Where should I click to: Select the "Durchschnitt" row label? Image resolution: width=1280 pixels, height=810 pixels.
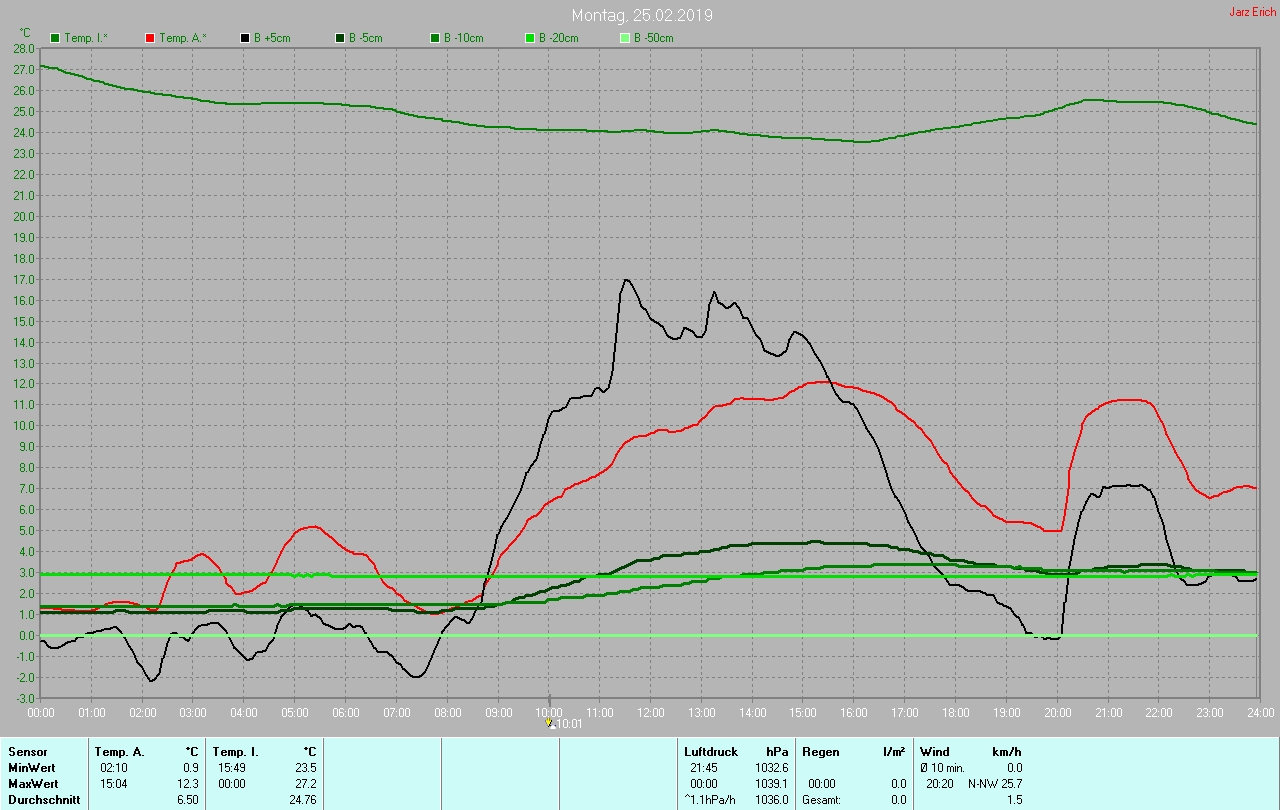tap(42, 800)
